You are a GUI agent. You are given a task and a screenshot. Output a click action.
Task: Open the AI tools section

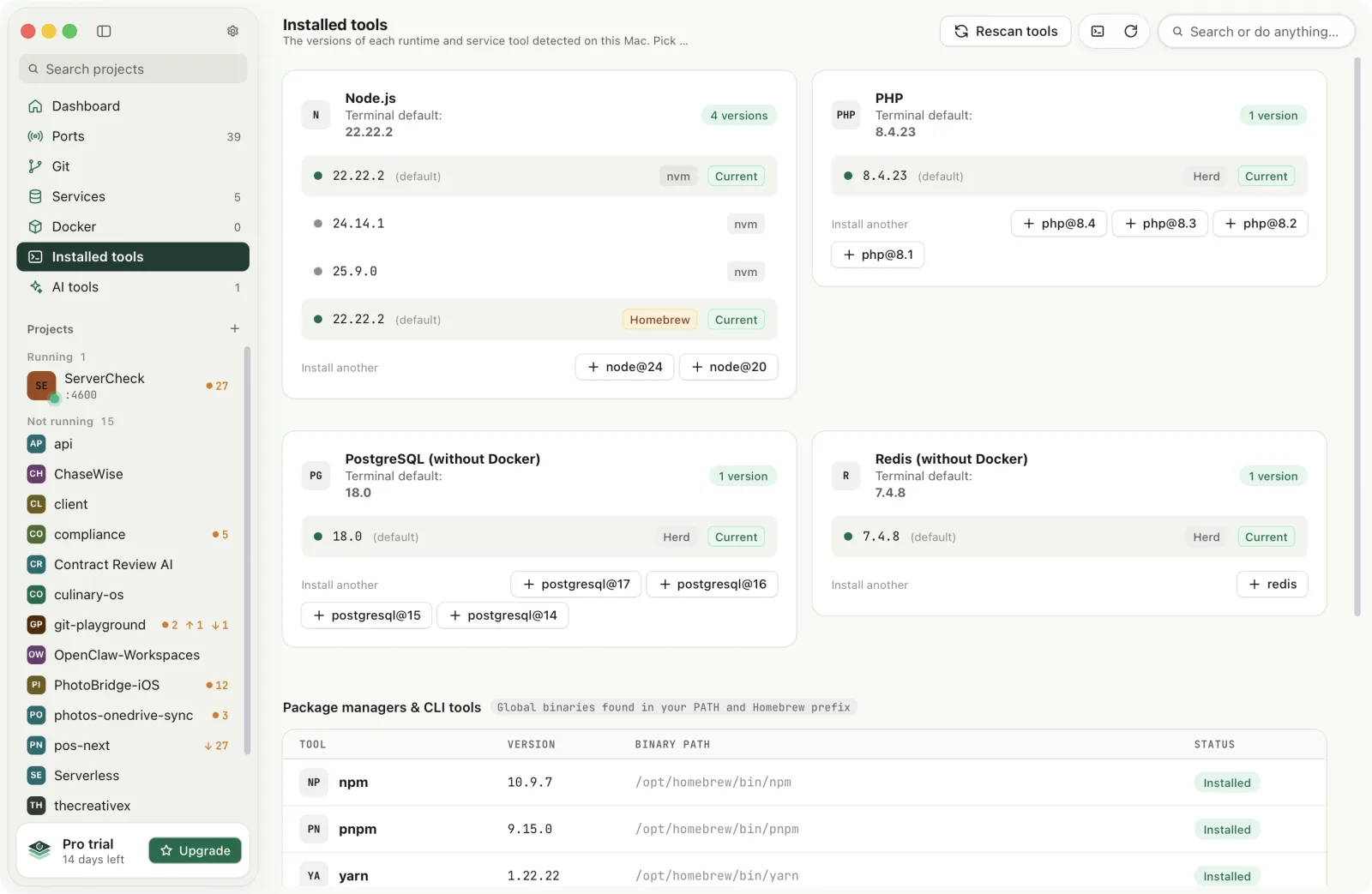pyautogui.click(x=133, y=287)
